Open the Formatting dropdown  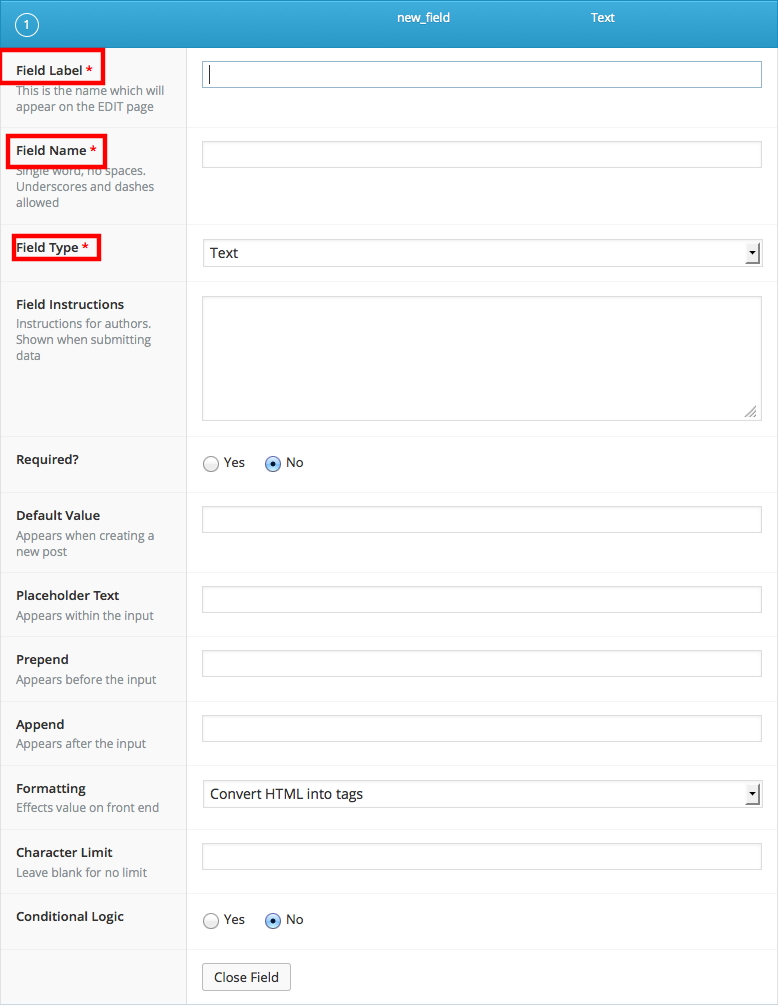[481, 794]
